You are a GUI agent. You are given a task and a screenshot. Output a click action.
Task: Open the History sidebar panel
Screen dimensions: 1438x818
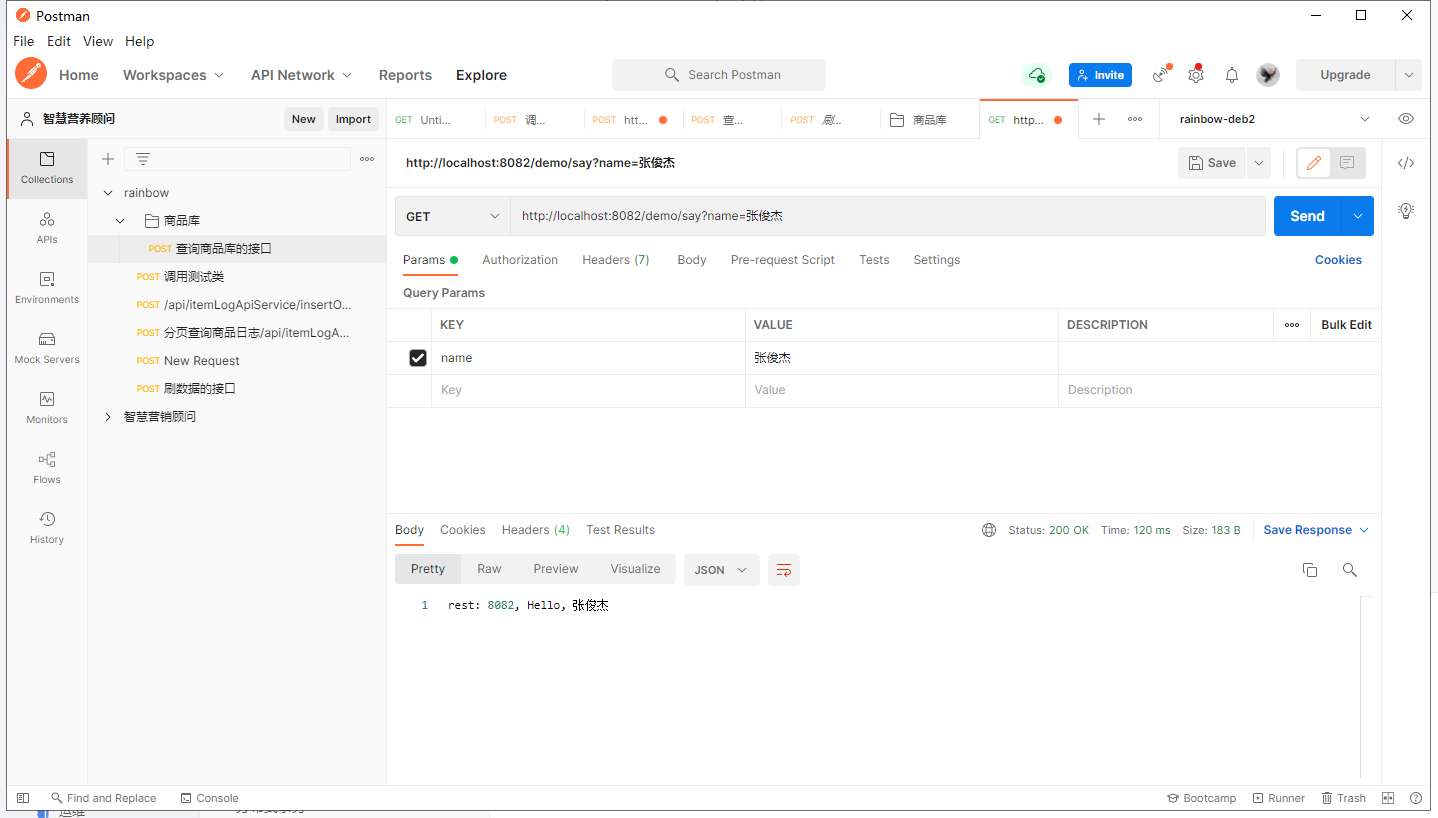coord(47,528)
